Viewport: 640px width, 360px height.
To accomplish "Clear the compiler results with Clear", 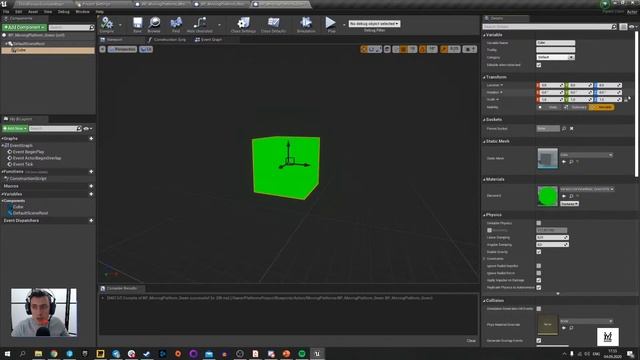I will 471,341.
